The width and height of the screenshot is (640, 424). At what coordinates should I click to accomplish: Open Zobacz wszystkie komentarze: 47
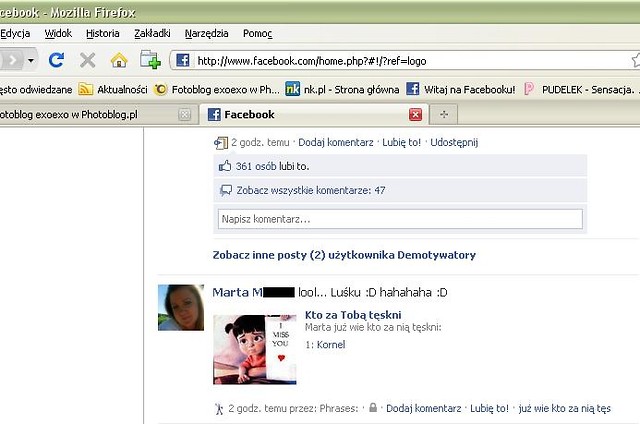311,190
